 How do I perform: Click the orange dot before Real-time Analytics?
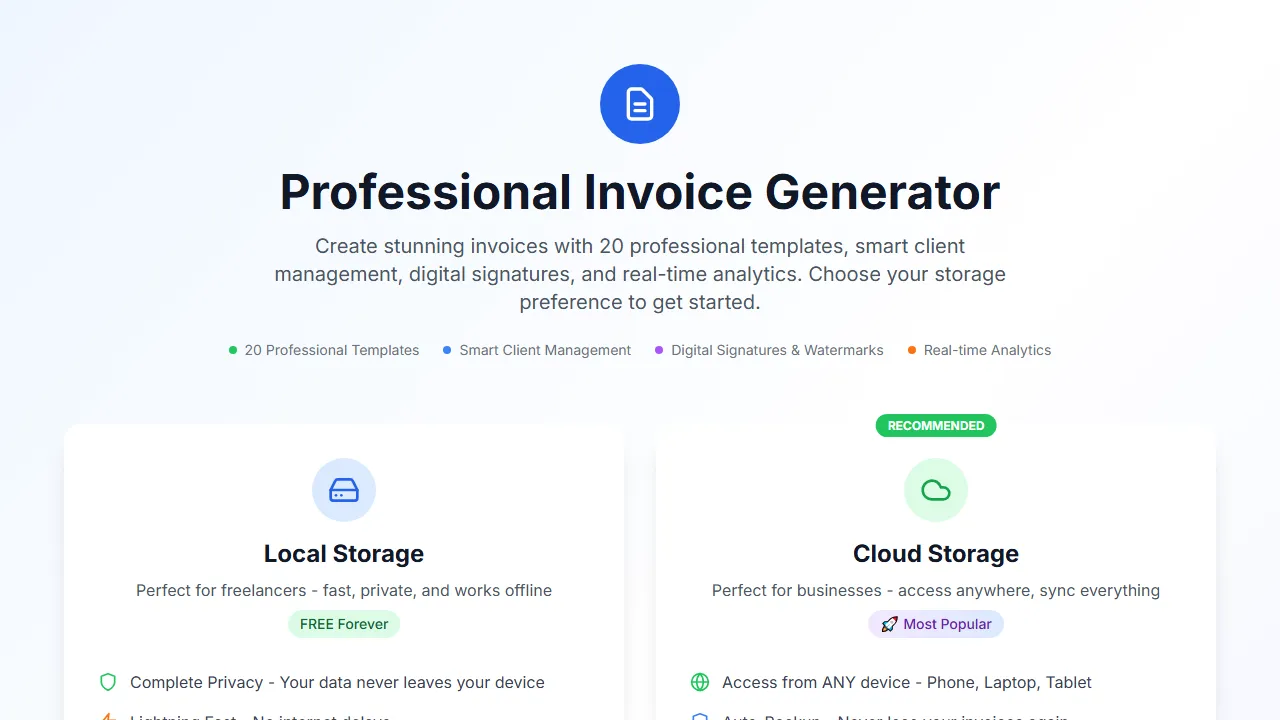pos(911,350)
